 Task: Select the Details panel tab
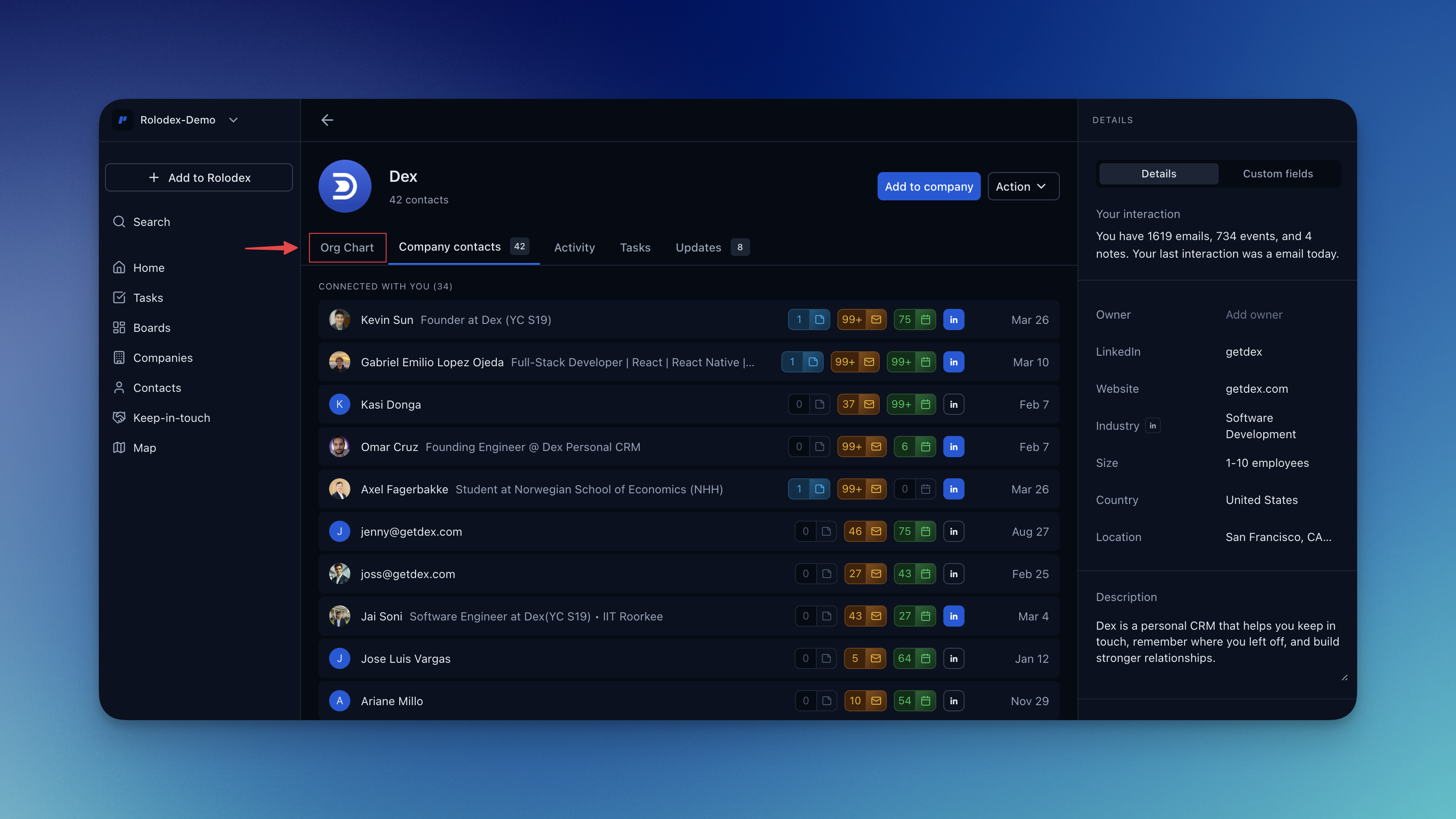(1159, 174)
